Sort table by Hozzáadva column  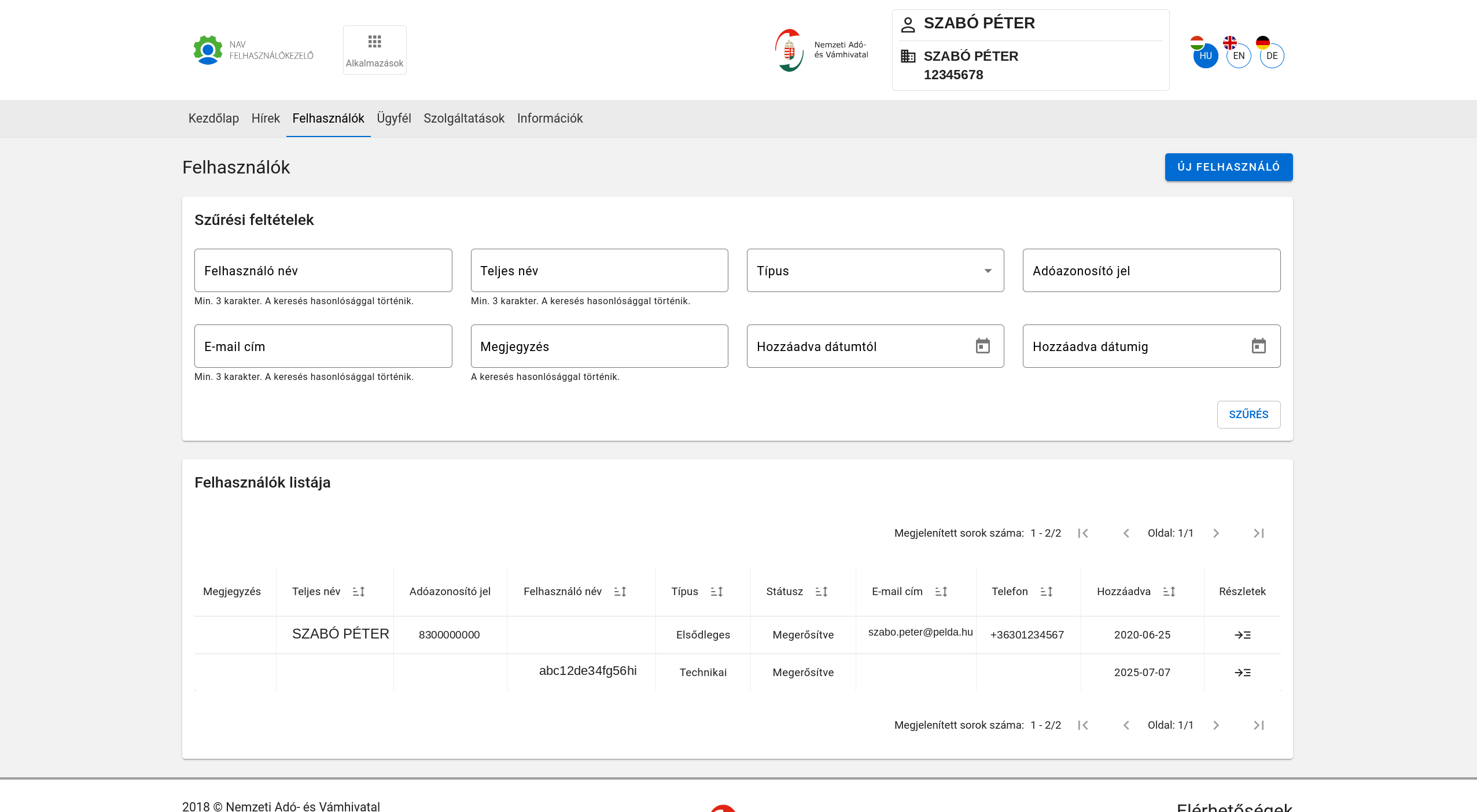pos(1169,592)
